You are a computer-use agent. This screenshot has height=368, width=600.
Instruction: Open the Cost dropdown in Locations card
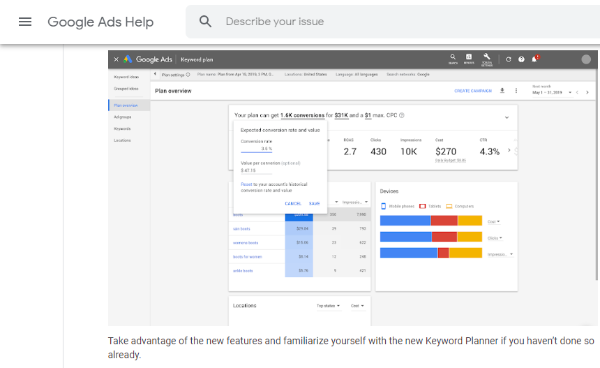(357, 306)
